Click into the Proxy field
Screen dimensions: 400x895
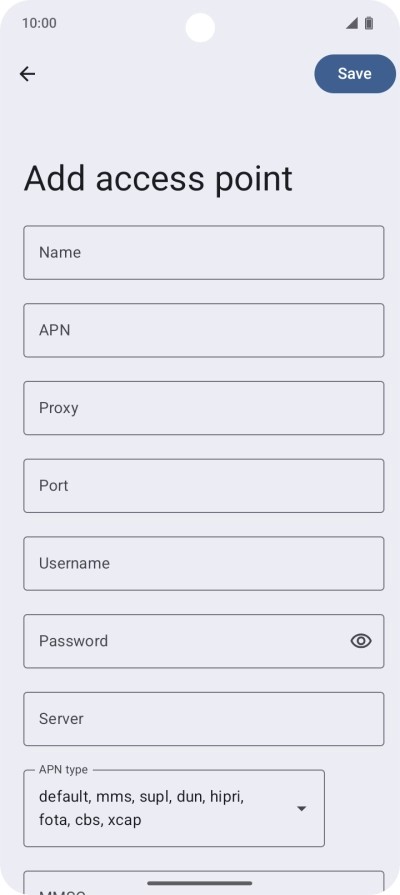click(x=204, y=408)
